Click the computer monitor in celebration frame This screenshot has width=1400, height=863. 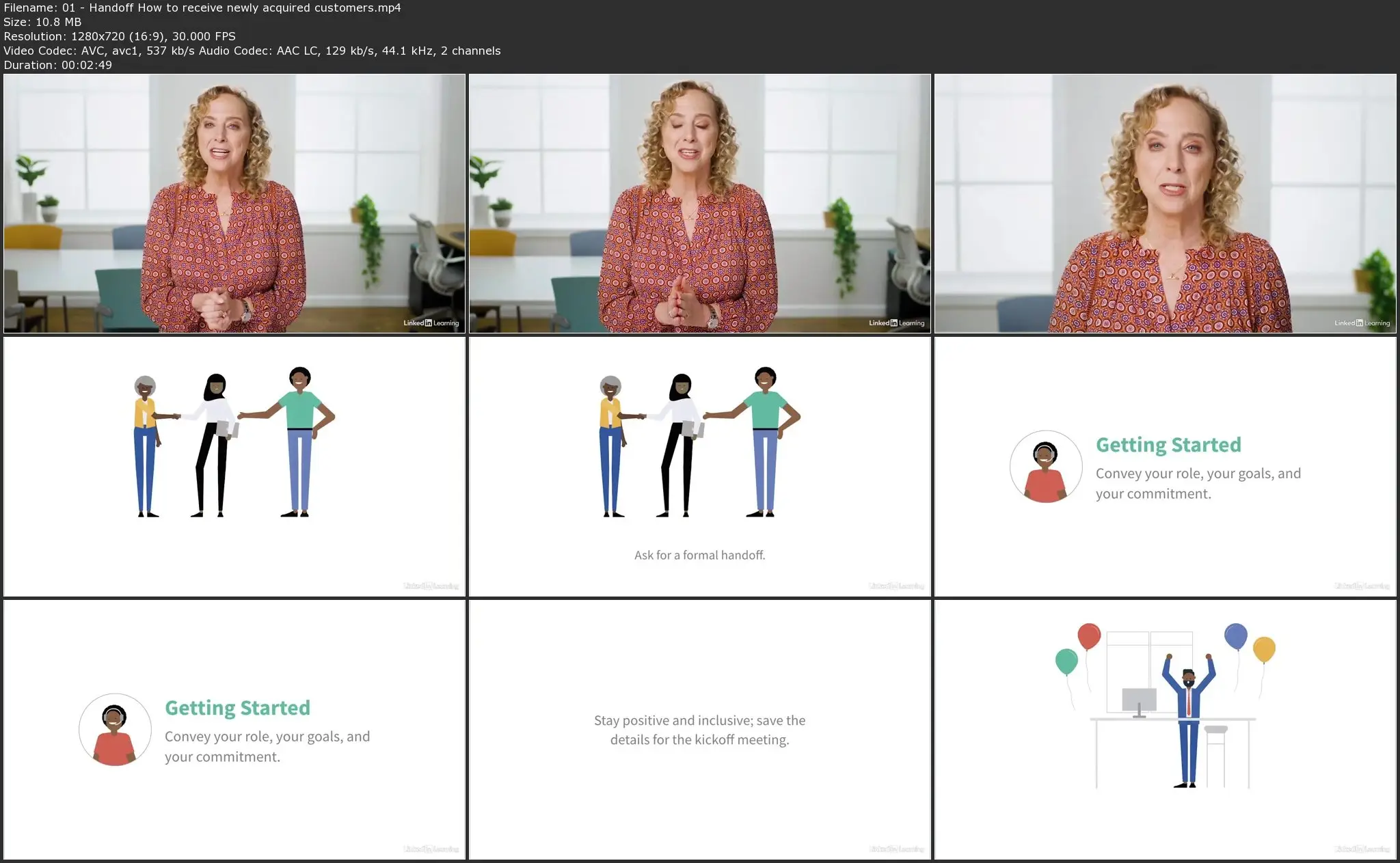[1139, 702]
